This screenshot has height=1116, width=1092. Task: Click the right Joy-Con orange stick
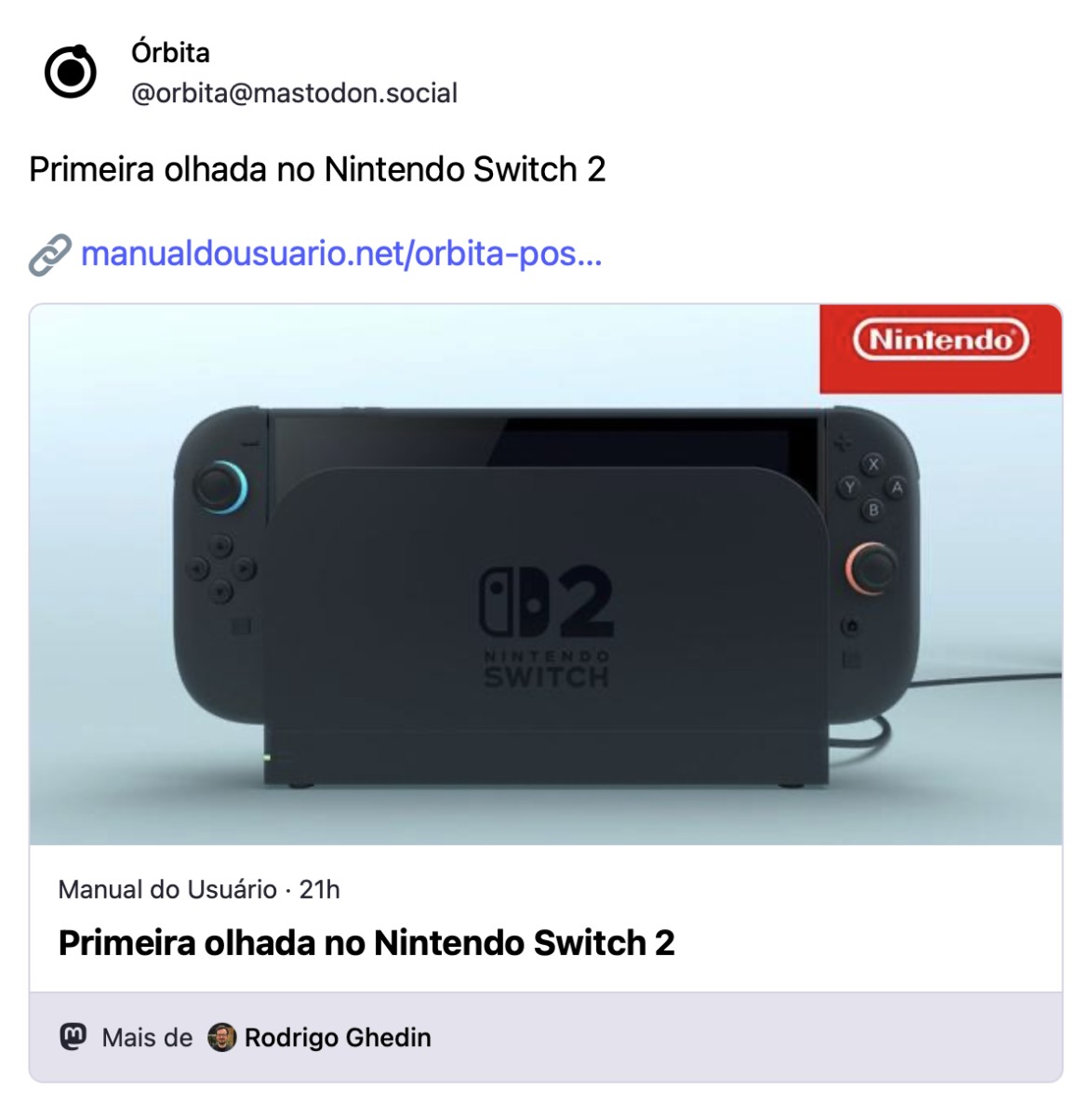pyautogui.click(x=872, y=568)
